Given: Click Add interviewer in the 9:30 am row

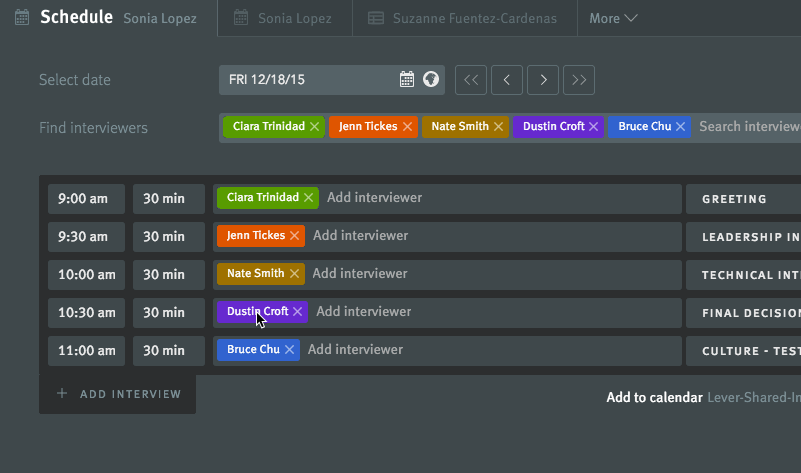Looking at the screenshot, I should tap(361, 235).
